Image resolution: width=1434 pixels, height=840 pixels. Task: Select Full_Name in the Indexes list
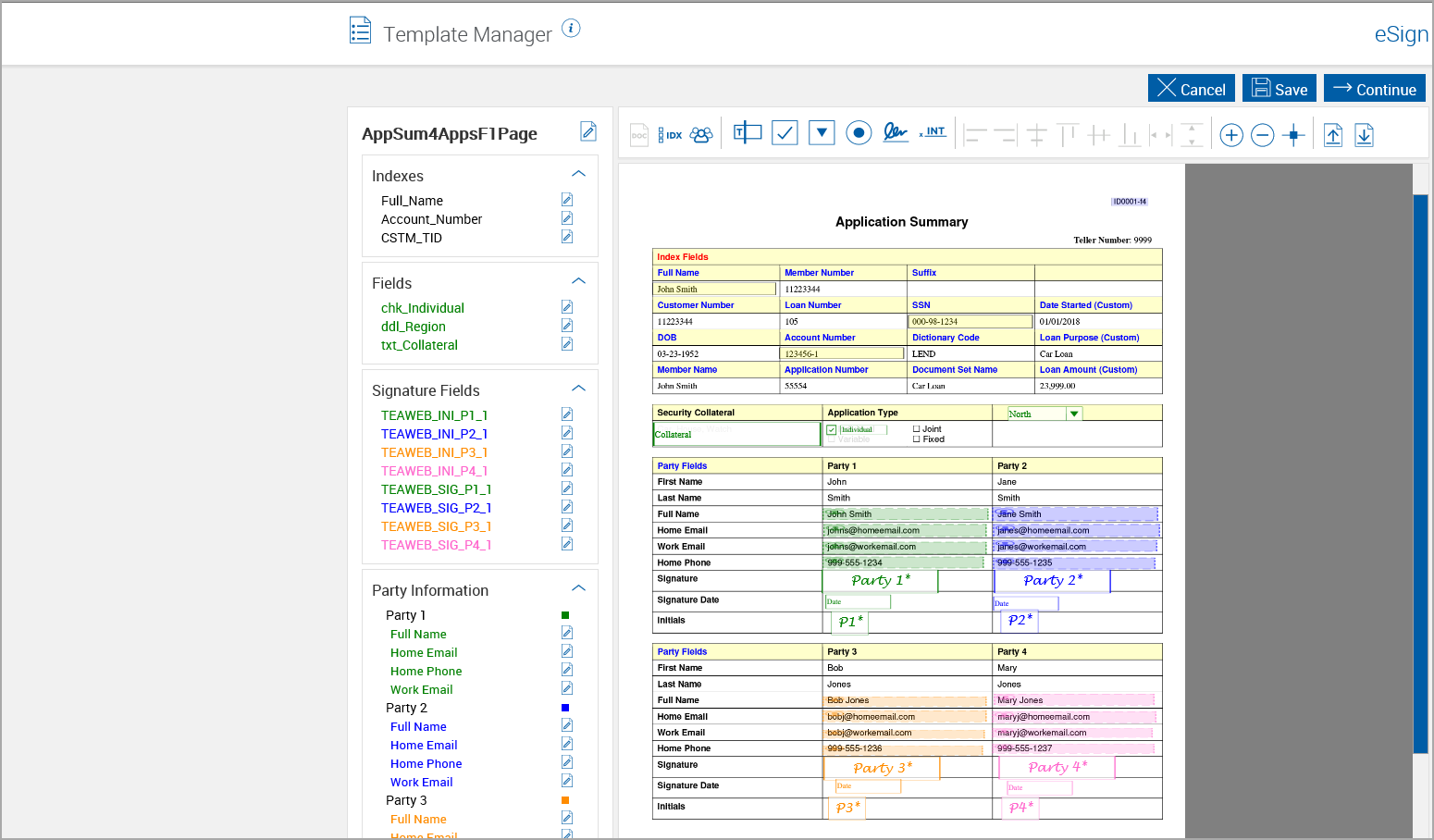(x=412, y=201)
